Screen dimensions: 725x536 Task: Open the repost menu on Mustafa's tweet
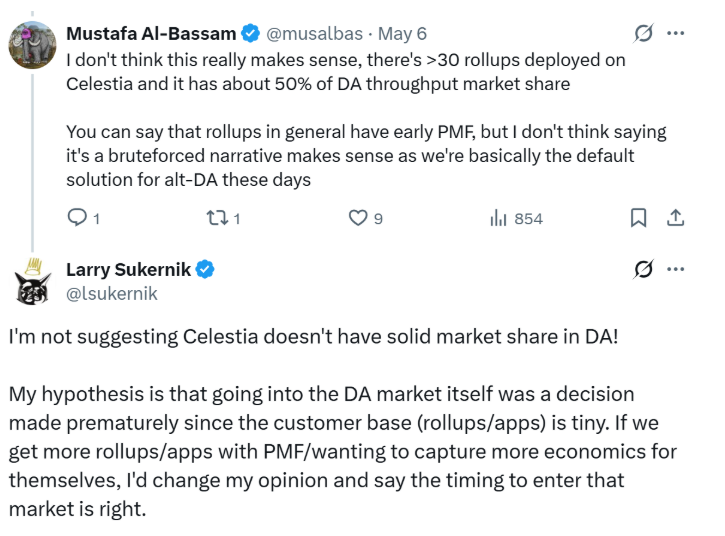click(x=217, y=217)
